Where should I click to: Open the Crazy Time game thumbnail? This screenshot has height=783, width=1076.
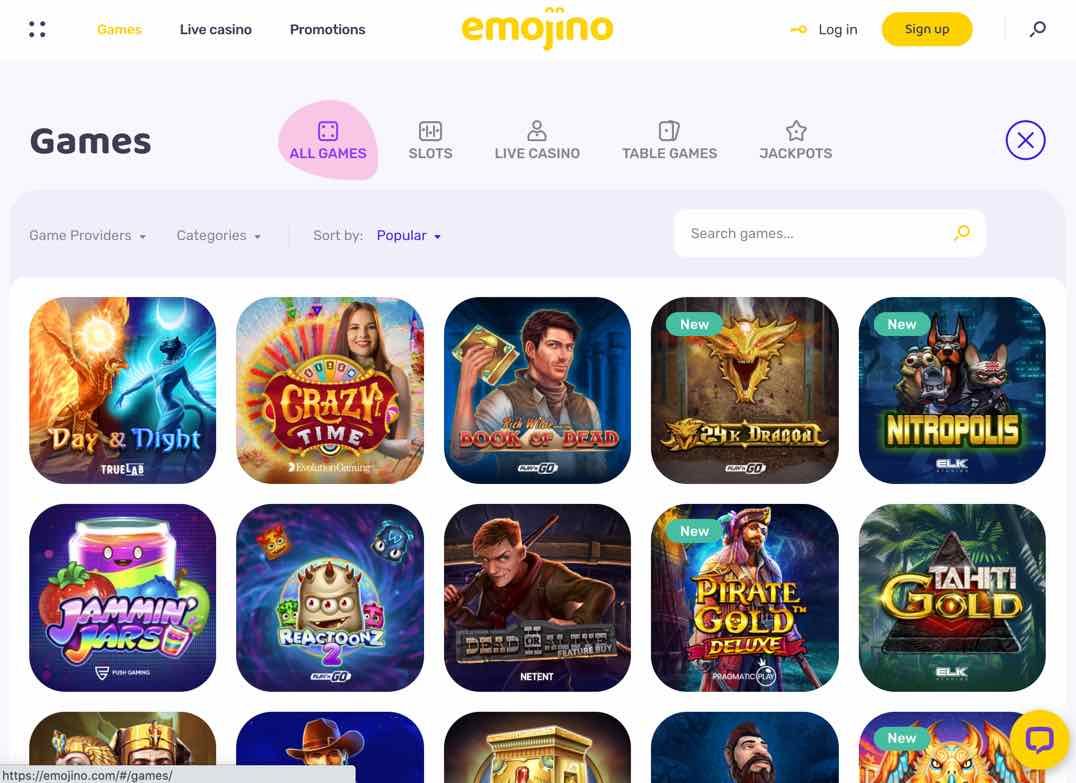[329, 390]
